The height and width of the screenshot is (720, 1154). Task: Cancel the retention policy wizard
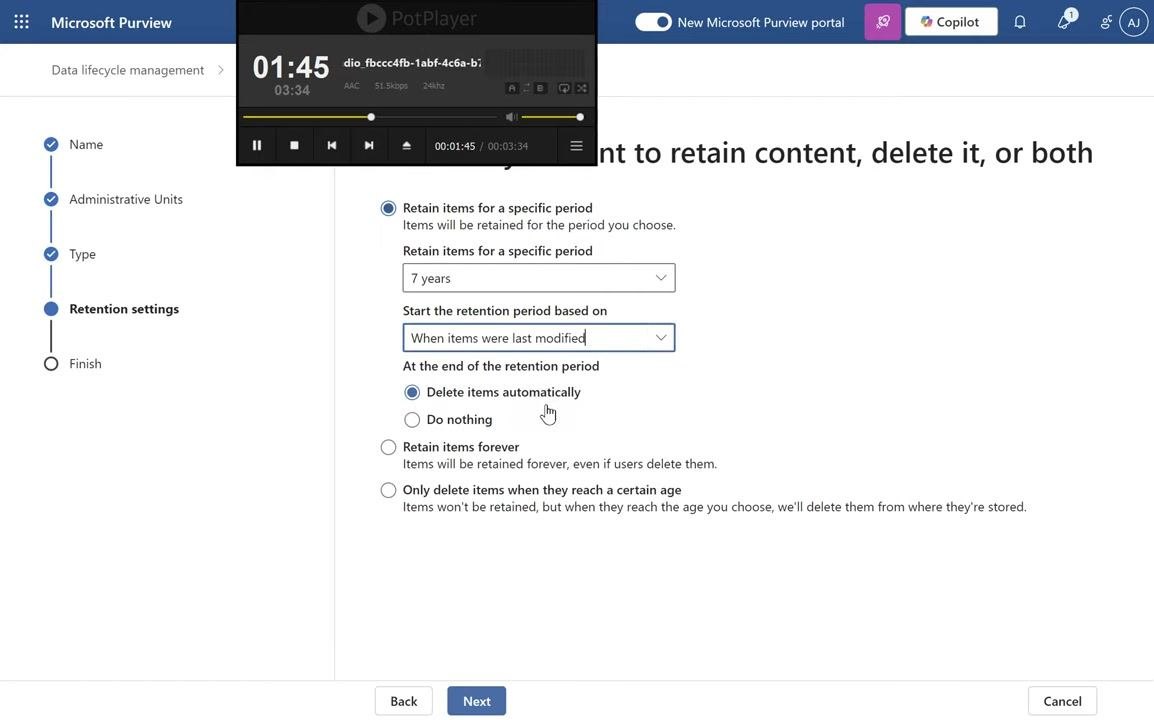click(1062, 701)
